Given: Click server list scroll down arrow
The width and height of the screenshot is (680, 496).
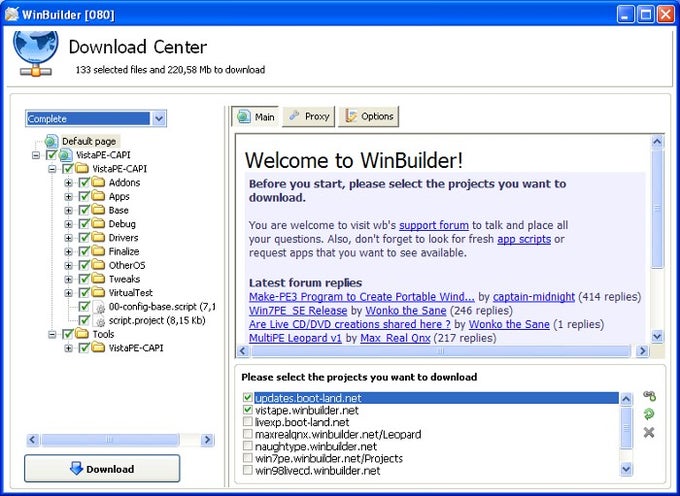Looking at the screenshot, I should [626, 469].
